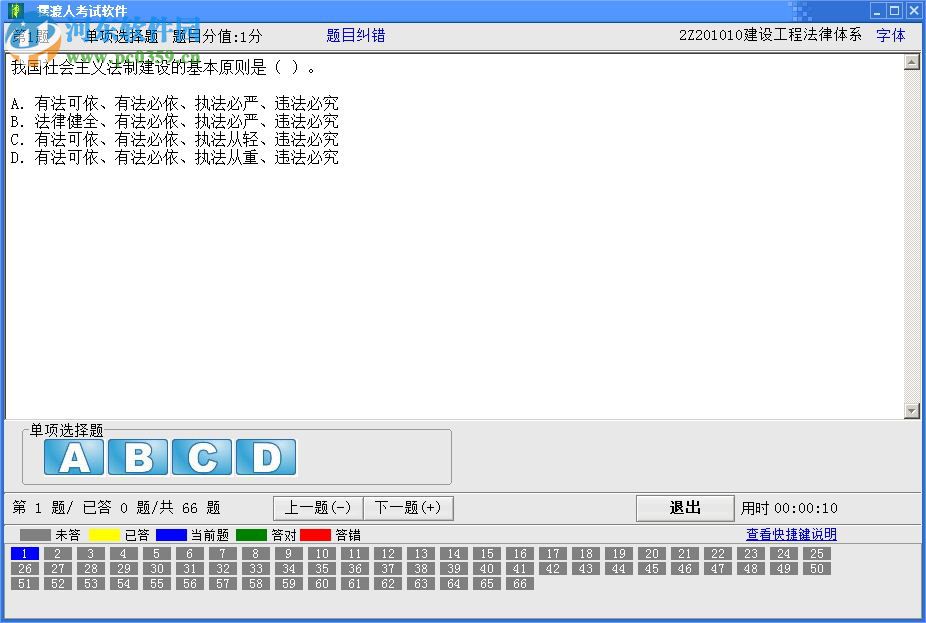Jump to question 10 in the grid
926x623 pixels.
coord(322,553)
